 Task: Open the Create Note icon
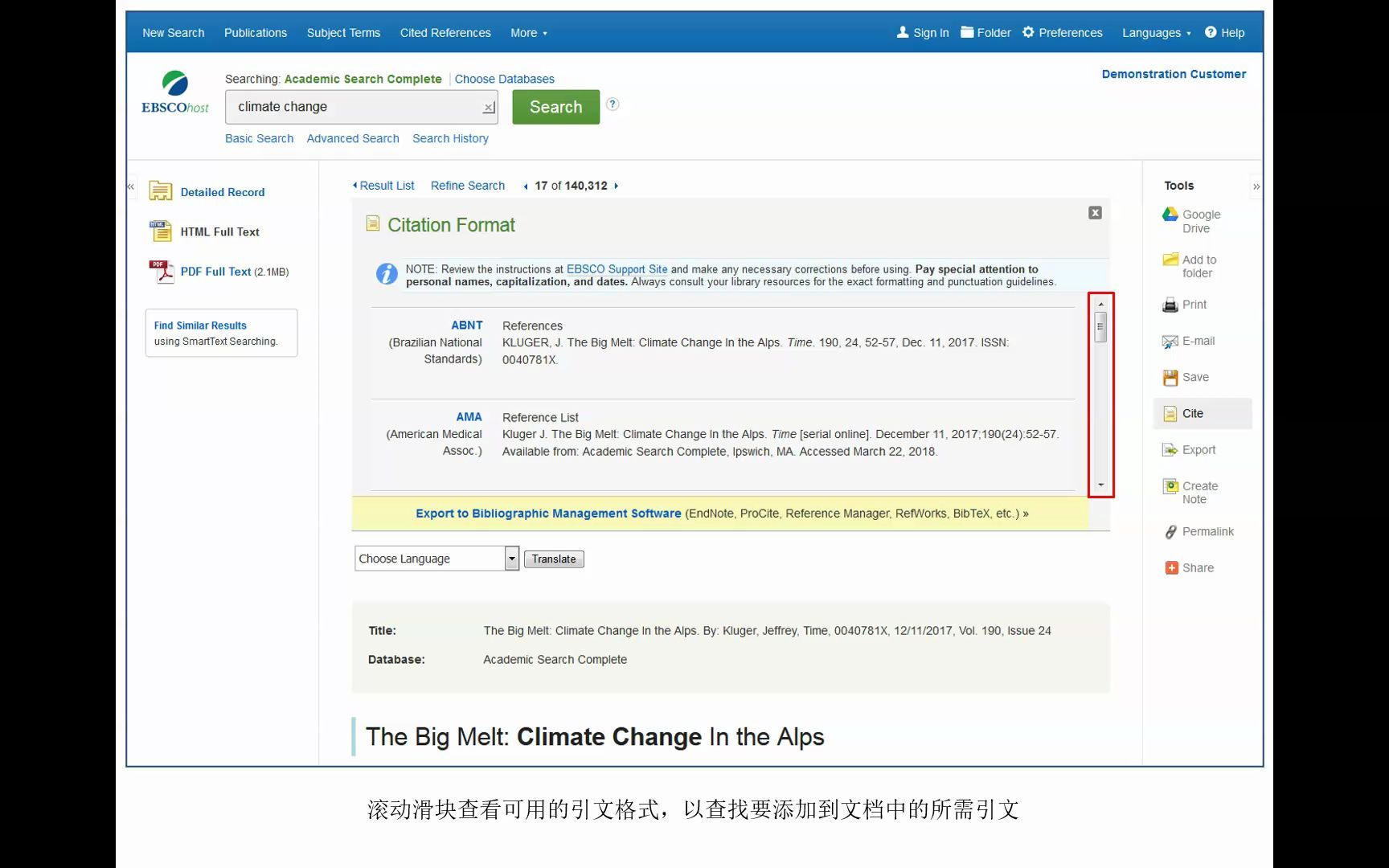click(x=1171, y=486)
